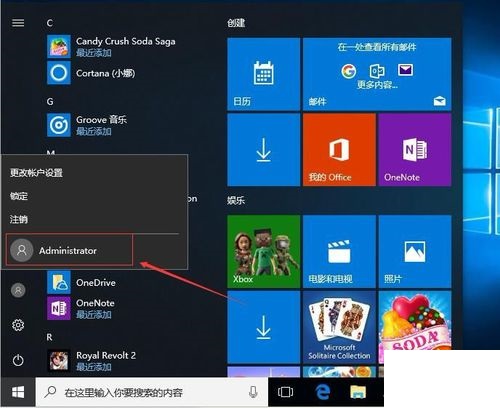
Task: Open Task View on the taskbar
Action: [285, 392]
